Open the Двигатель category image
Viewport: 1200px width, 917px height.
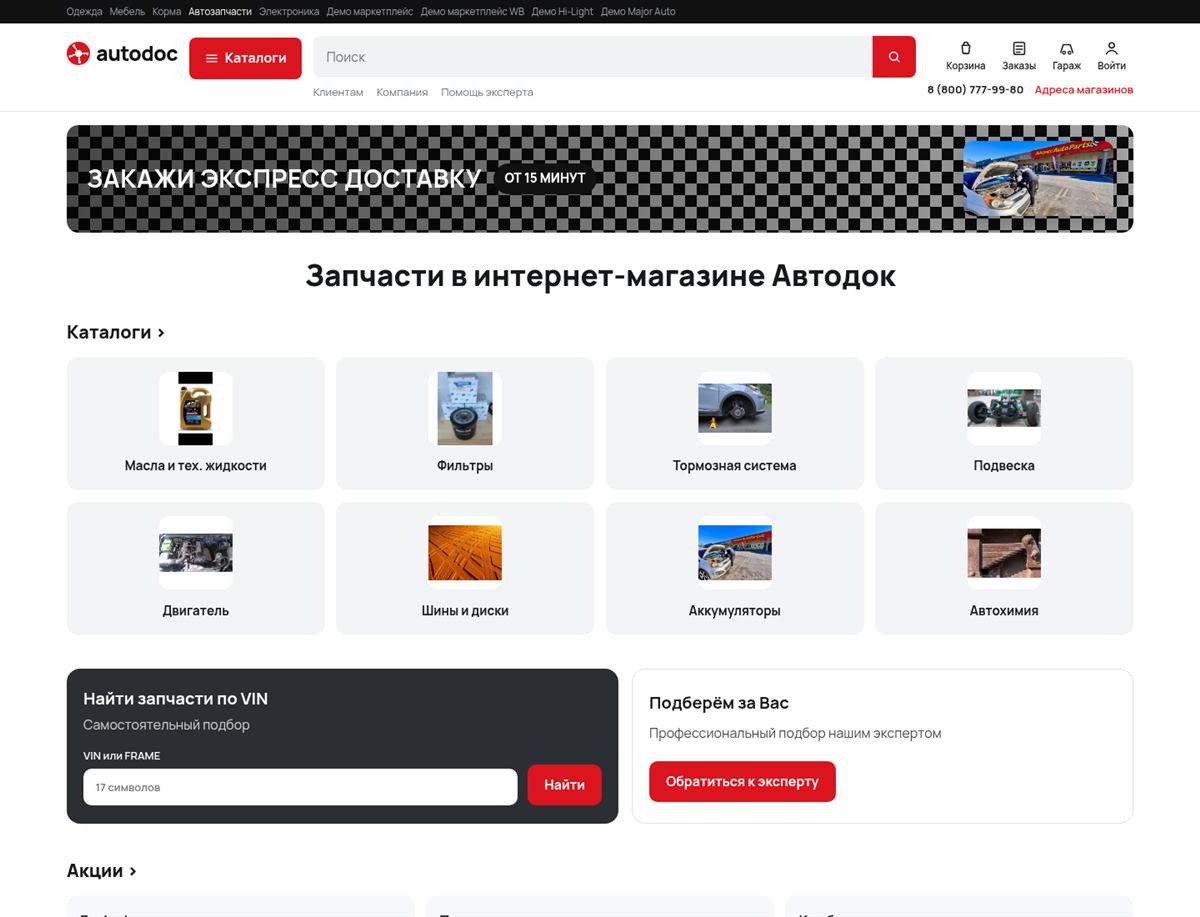tap(196, 552)
